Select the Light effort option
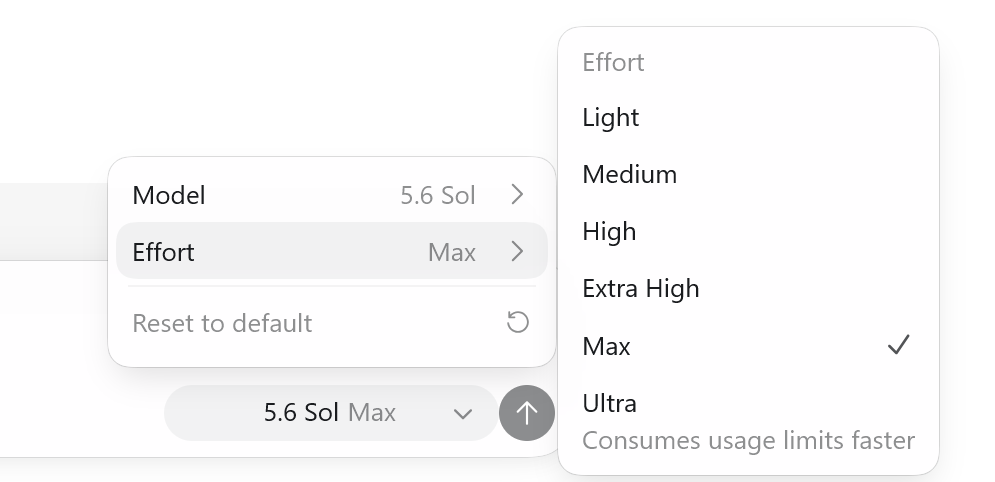Image resolution: width=995 pixels, height=482 pixels. (748, 117)
